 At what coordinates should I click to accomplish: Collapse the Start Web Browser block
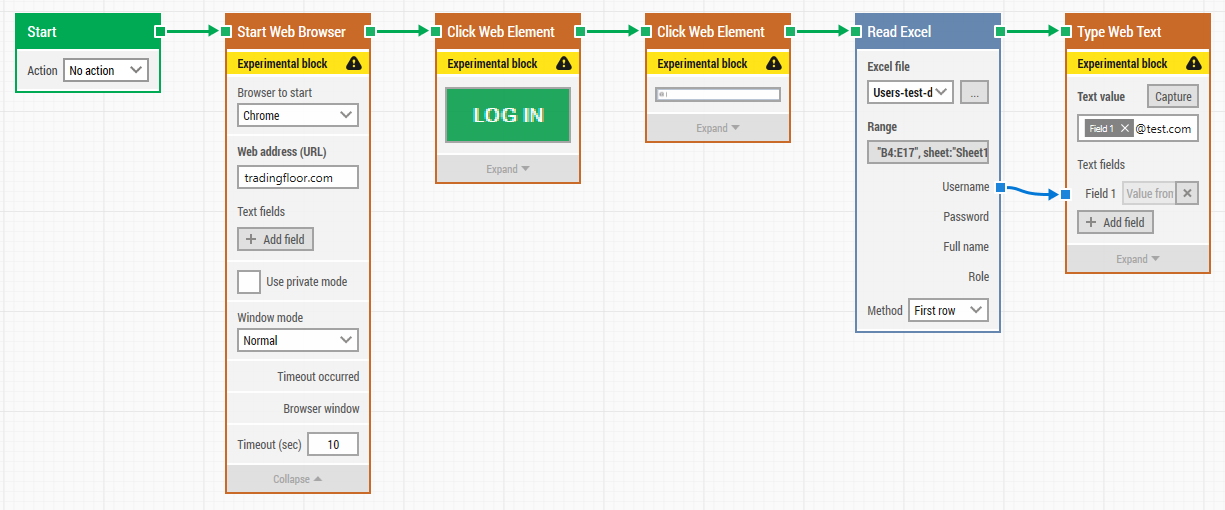click(298, 479)
